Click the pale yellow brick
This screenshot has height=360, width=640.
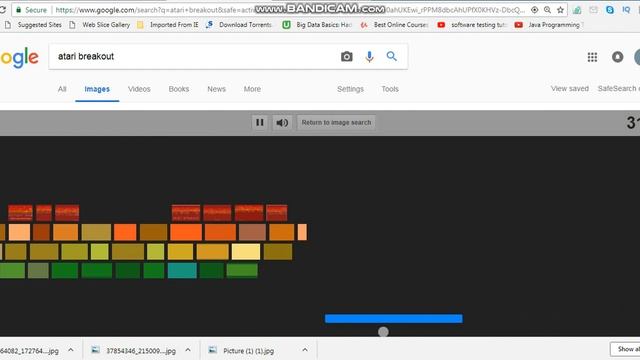(246, 251)
